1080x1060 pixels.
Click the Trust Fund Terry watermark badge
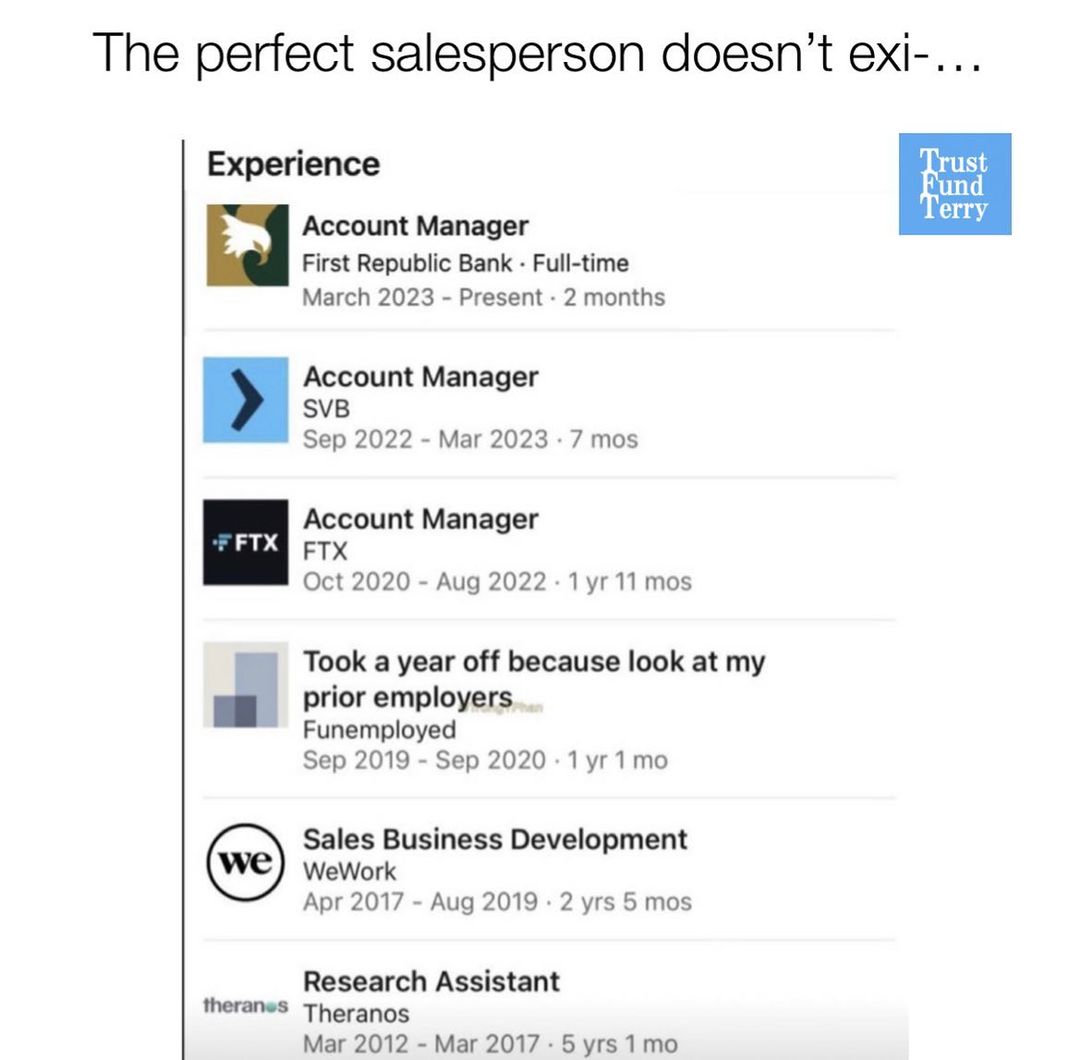tap(955, 184)
